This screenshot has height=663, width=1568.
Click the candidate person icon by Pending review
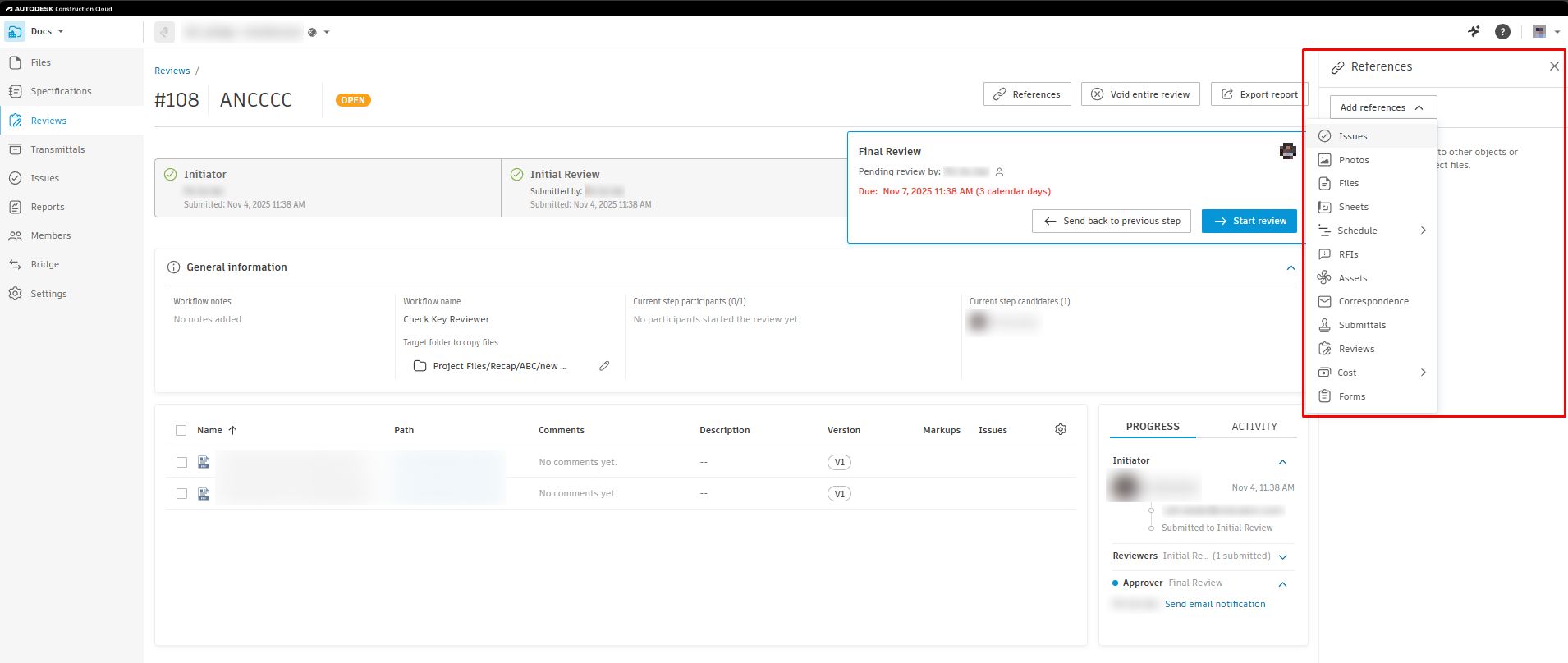tap(999, 172)
